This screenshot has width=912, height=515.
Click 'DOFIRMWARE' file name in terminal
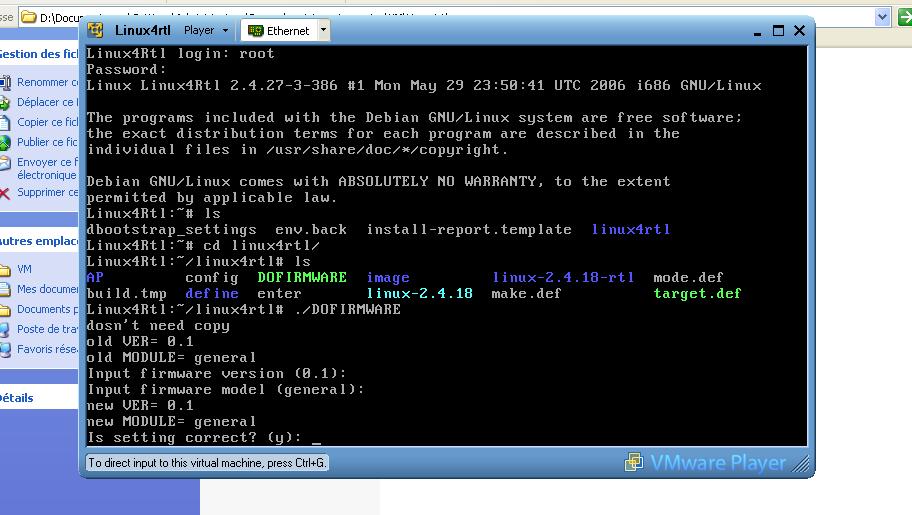(302, 278)
